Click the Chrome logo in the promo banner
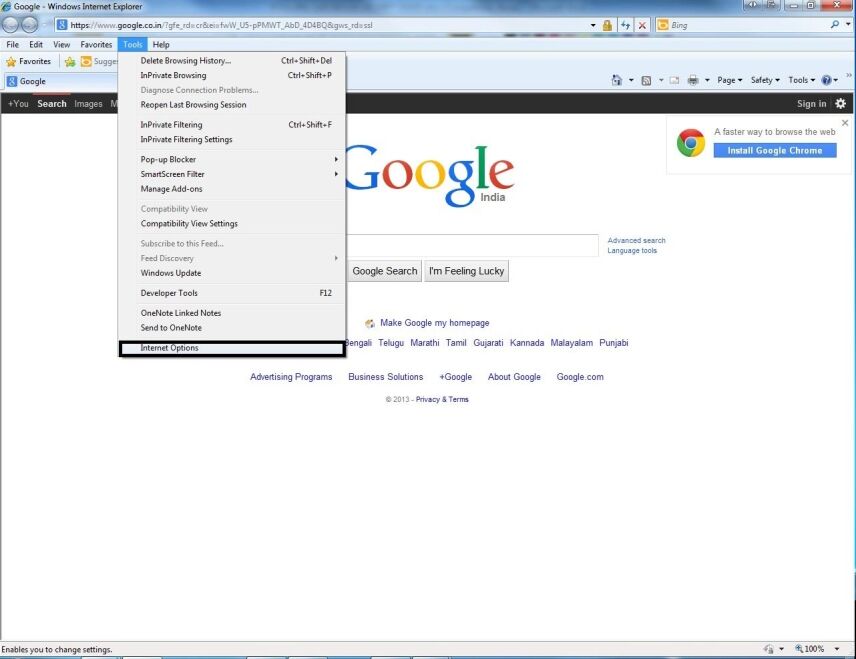This screenshot has height=659, width=856. [x=690, y=142]
